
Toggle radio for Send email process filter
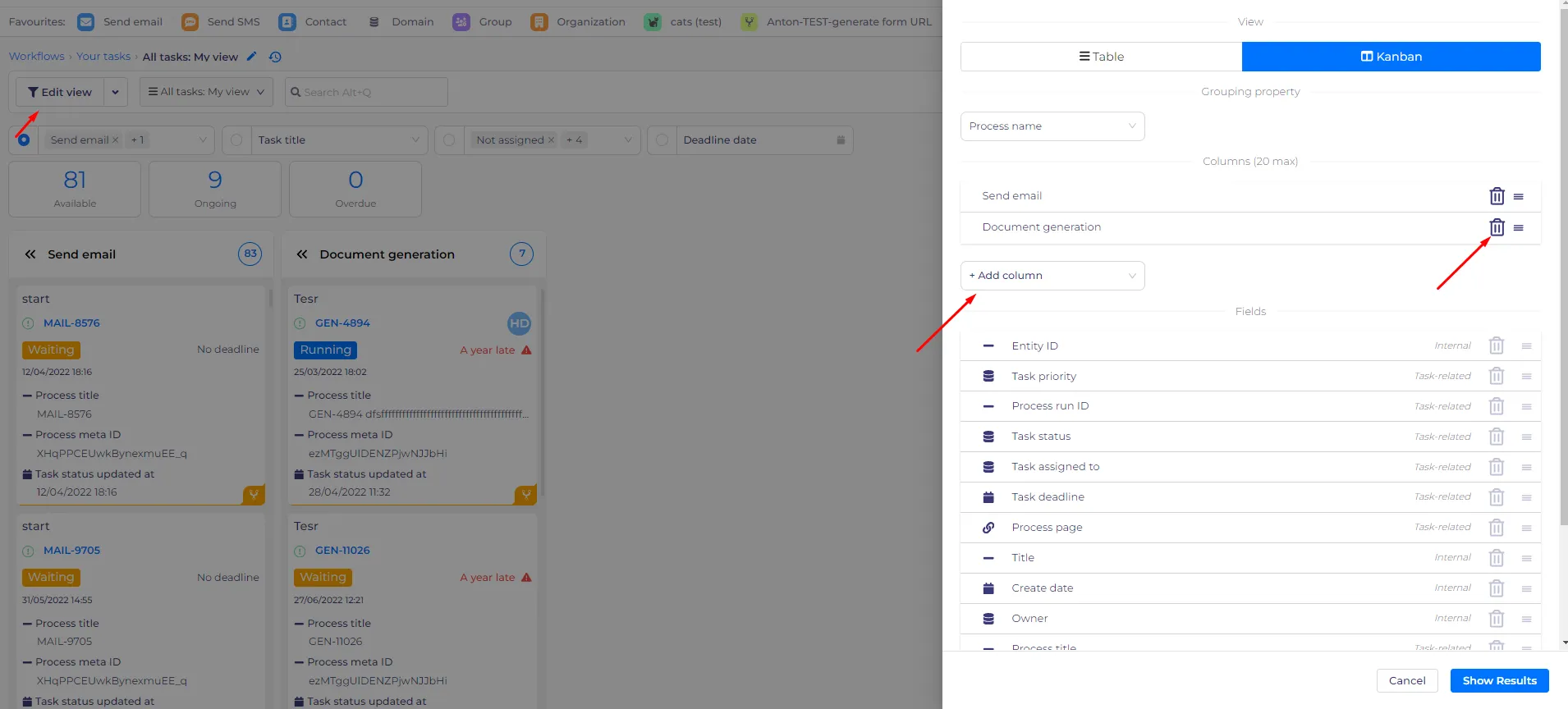[x=24, y=140]
